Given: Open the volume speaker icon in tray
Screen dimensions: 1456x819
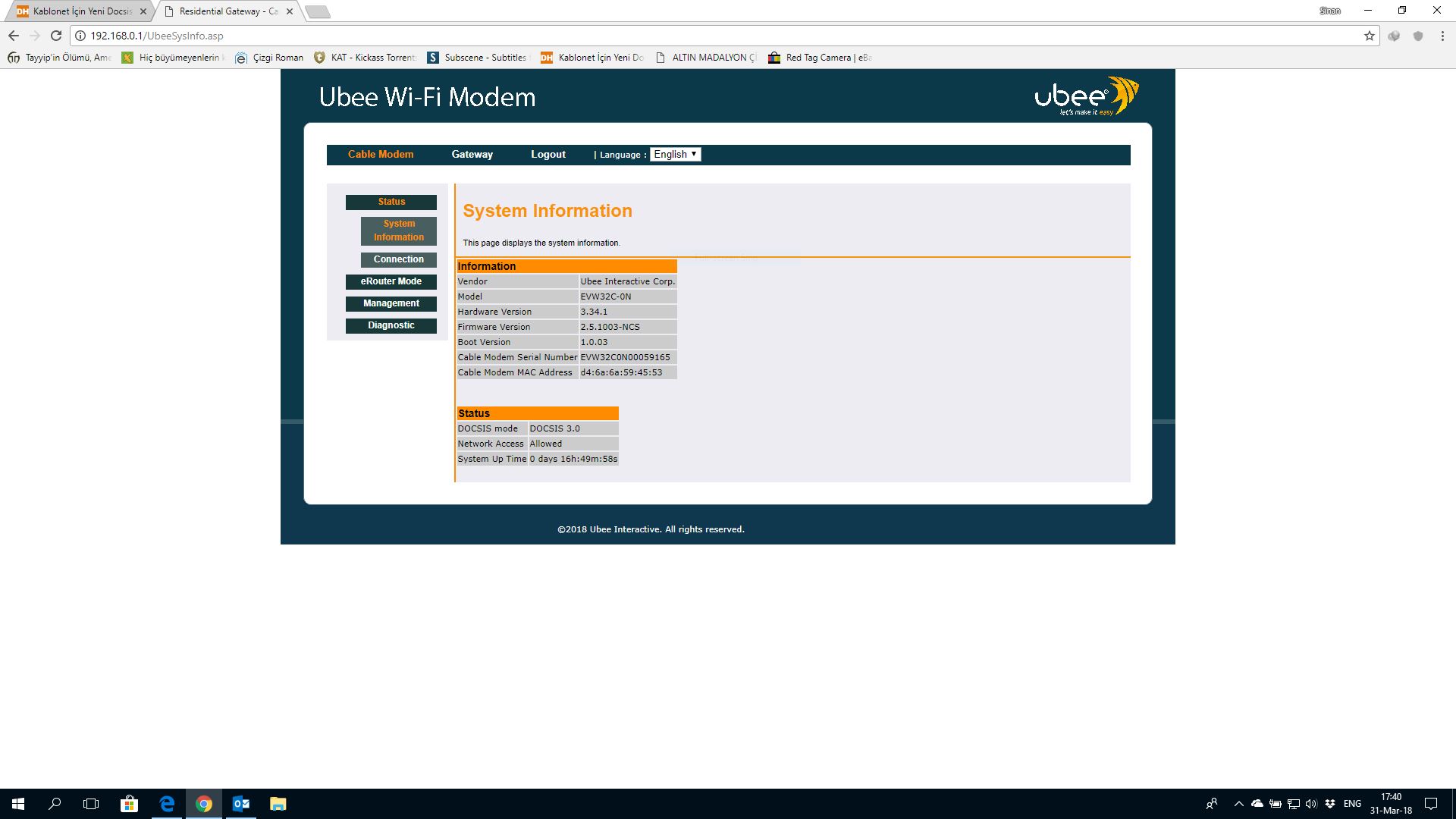Looking at the screenshot, I should (x=1311, y=804).
